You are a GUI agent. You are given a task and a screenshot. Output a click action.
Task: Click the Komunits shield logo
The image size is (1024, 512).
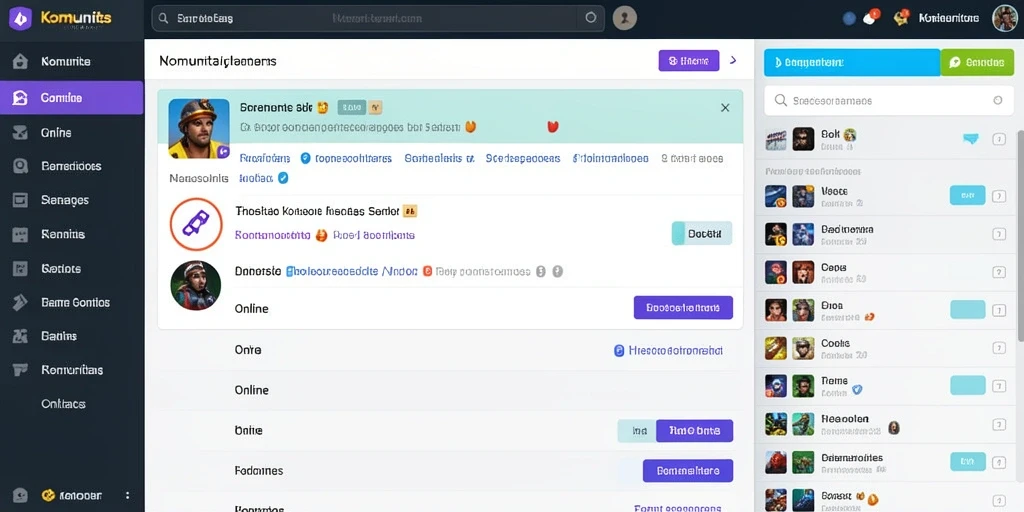(x=20, y=18)
